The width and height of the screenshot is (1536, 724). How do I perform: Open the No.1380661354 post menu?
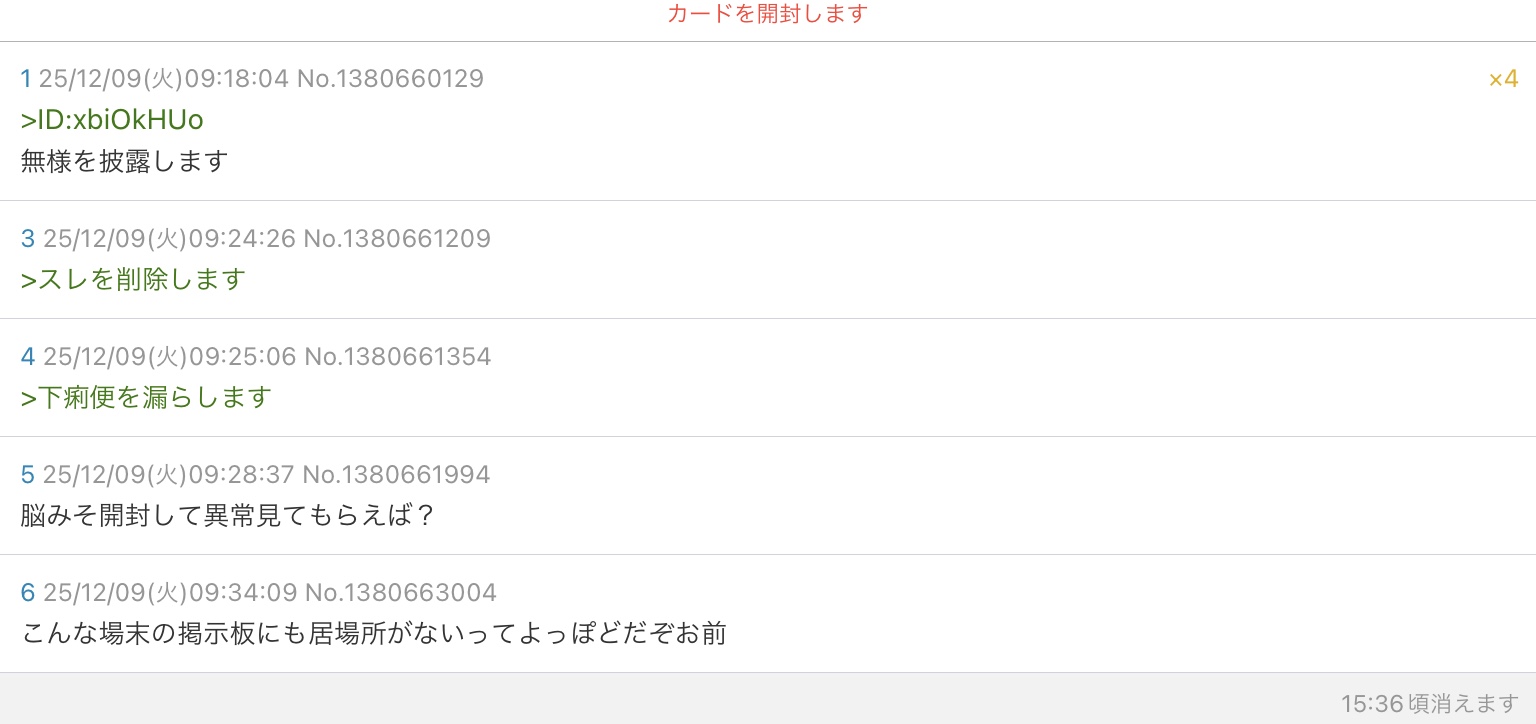[397, 357]
